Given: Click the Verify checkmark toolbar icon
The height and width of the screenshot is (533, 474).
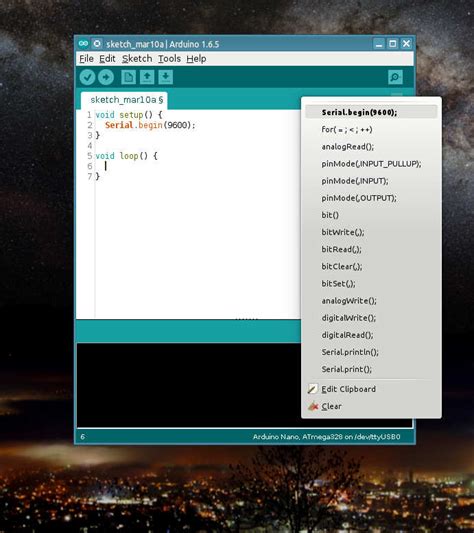Looking at the screenshot, I should (87, 77).
